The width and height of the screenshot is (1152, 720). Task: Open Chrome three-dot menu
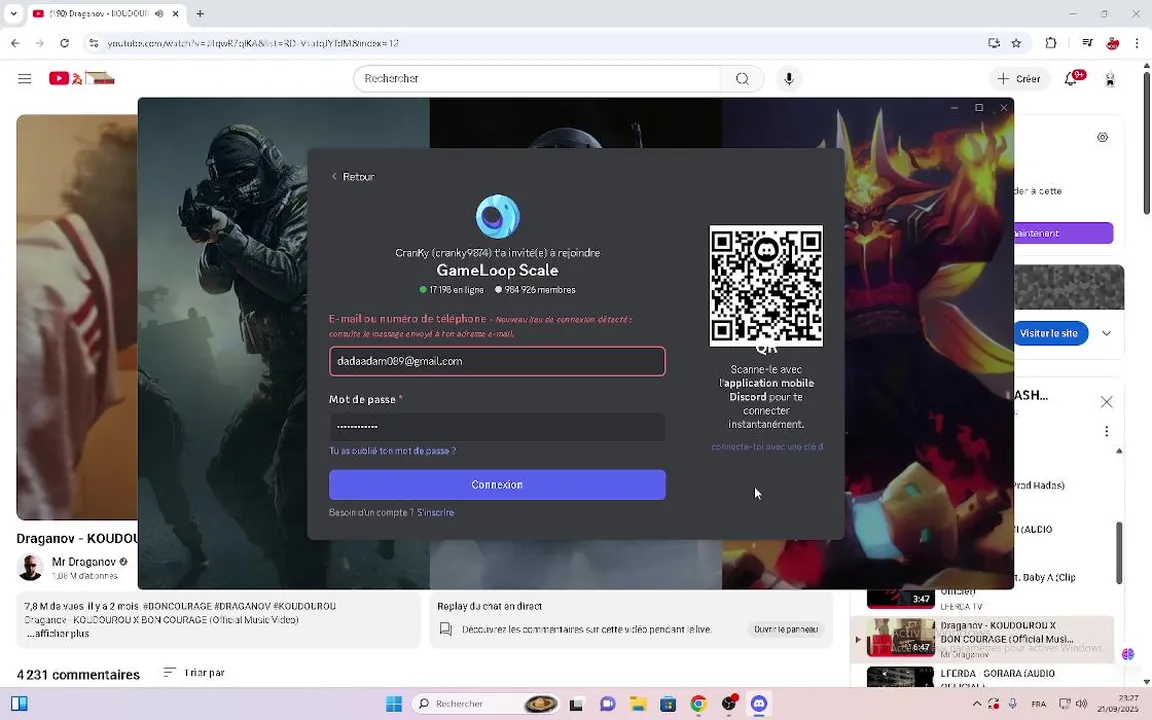(1137, 43)
